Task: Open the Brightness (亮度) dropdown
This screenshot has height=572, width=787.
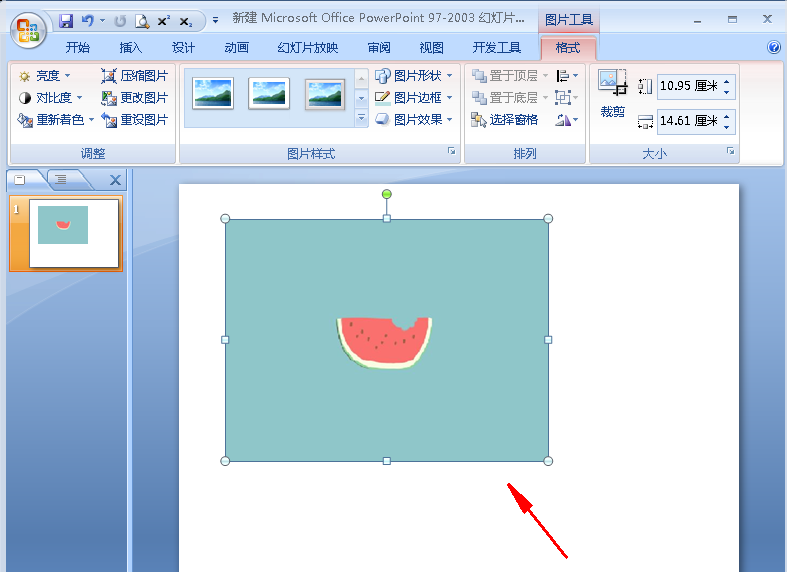Action: pyautogui.click(x=44, y=76)
